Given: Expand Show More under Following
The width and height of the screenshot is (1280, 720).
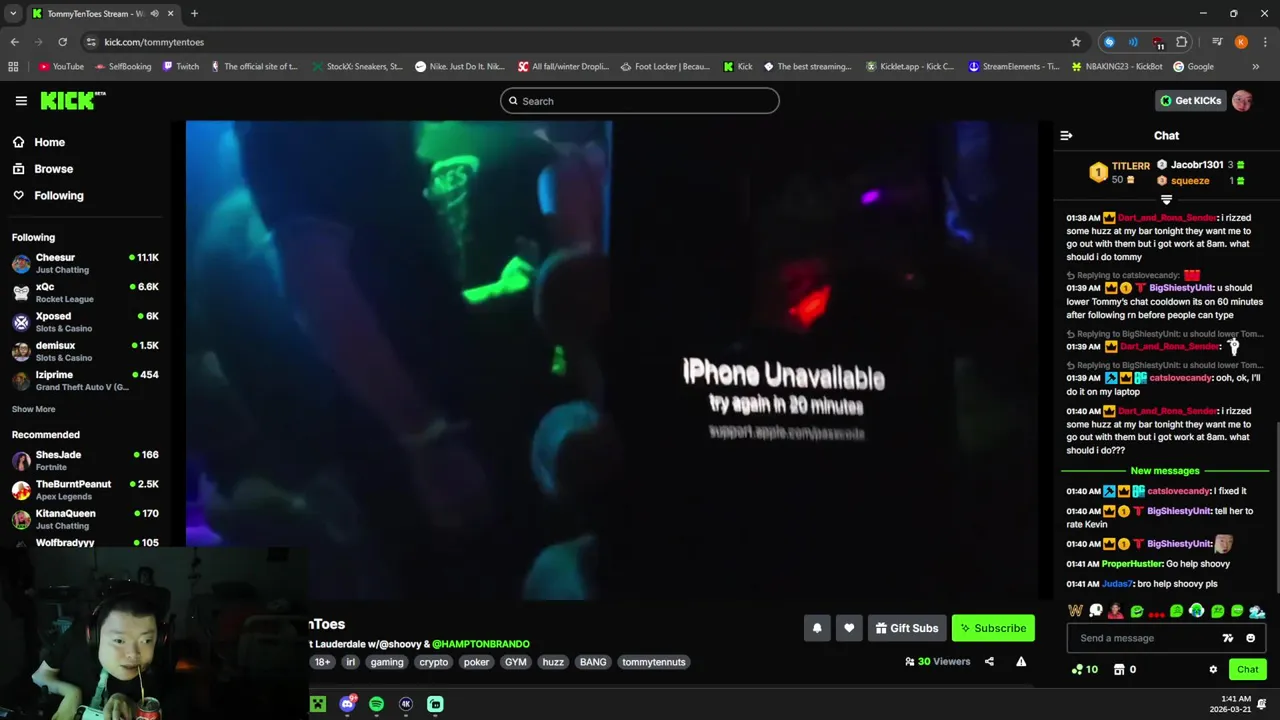Looking at the screenshot, I should [x=33, y=409].
